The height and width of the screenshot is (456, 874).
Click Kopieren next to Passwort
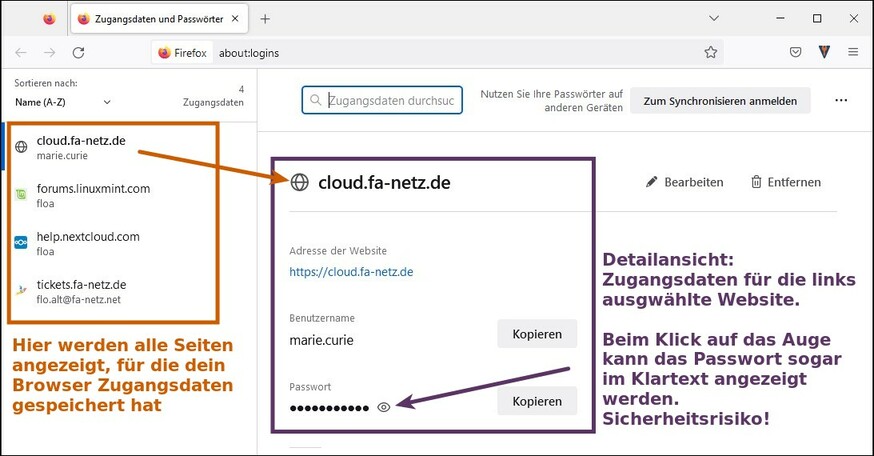pyautogui.click(x=537, y=400)
